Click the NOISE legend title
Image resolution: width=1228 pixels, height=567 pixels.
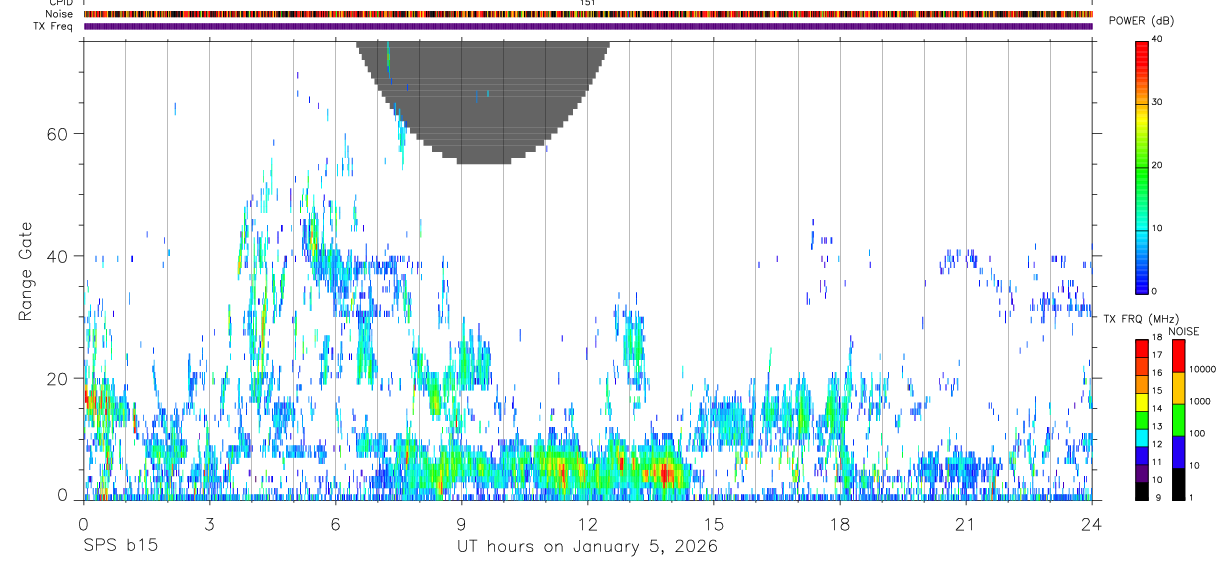pyautogui.click(x=1184, y=331)
